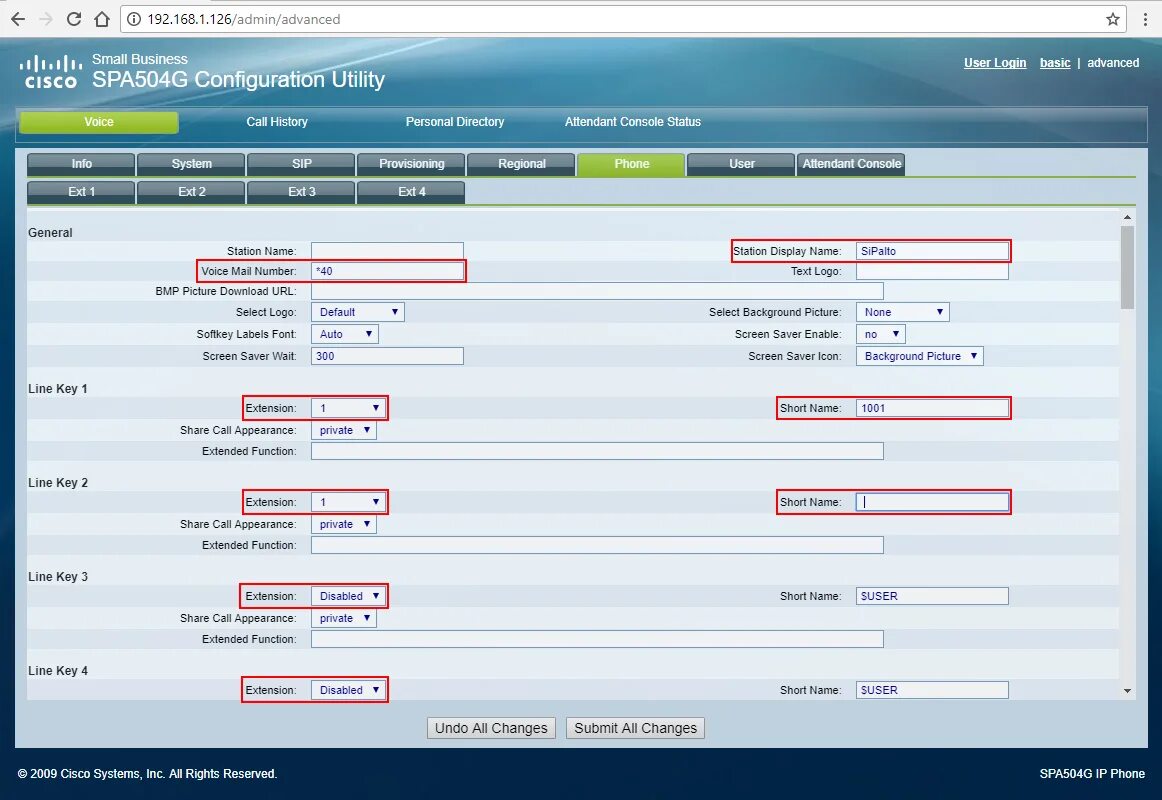Open the Personal Directory tab
The width and height of the screenshot is (1162, 800).
pos(455,122)
